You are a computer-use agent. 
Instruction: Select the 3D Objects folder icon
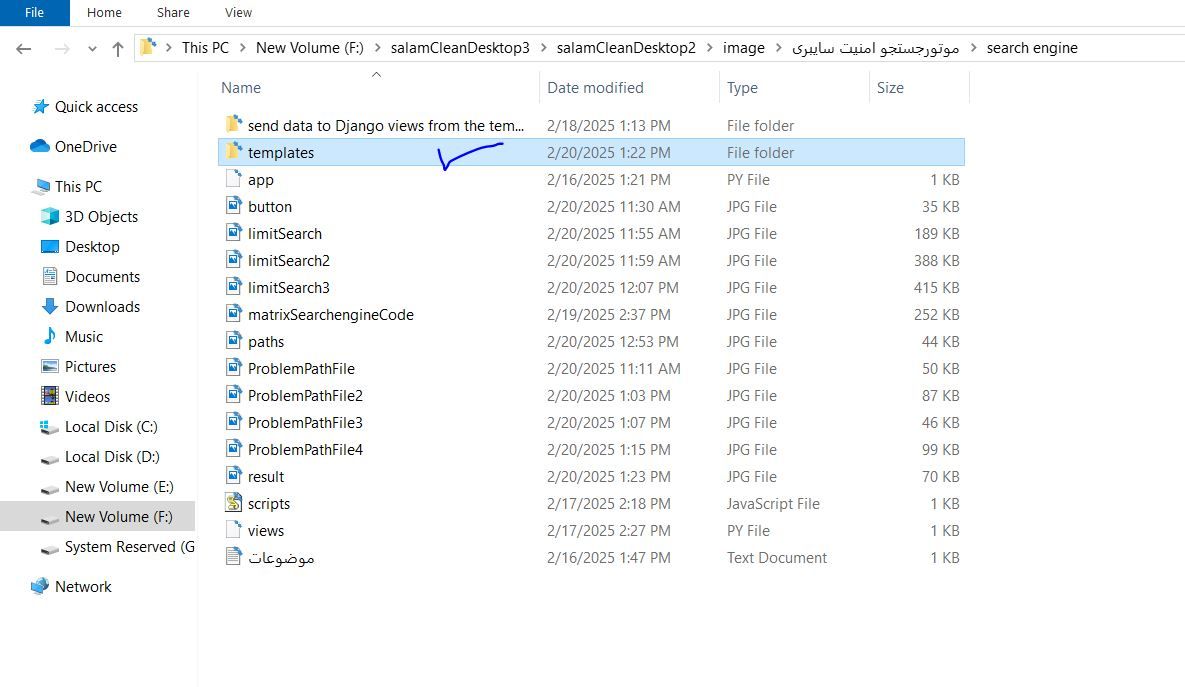tap(50, 217)
